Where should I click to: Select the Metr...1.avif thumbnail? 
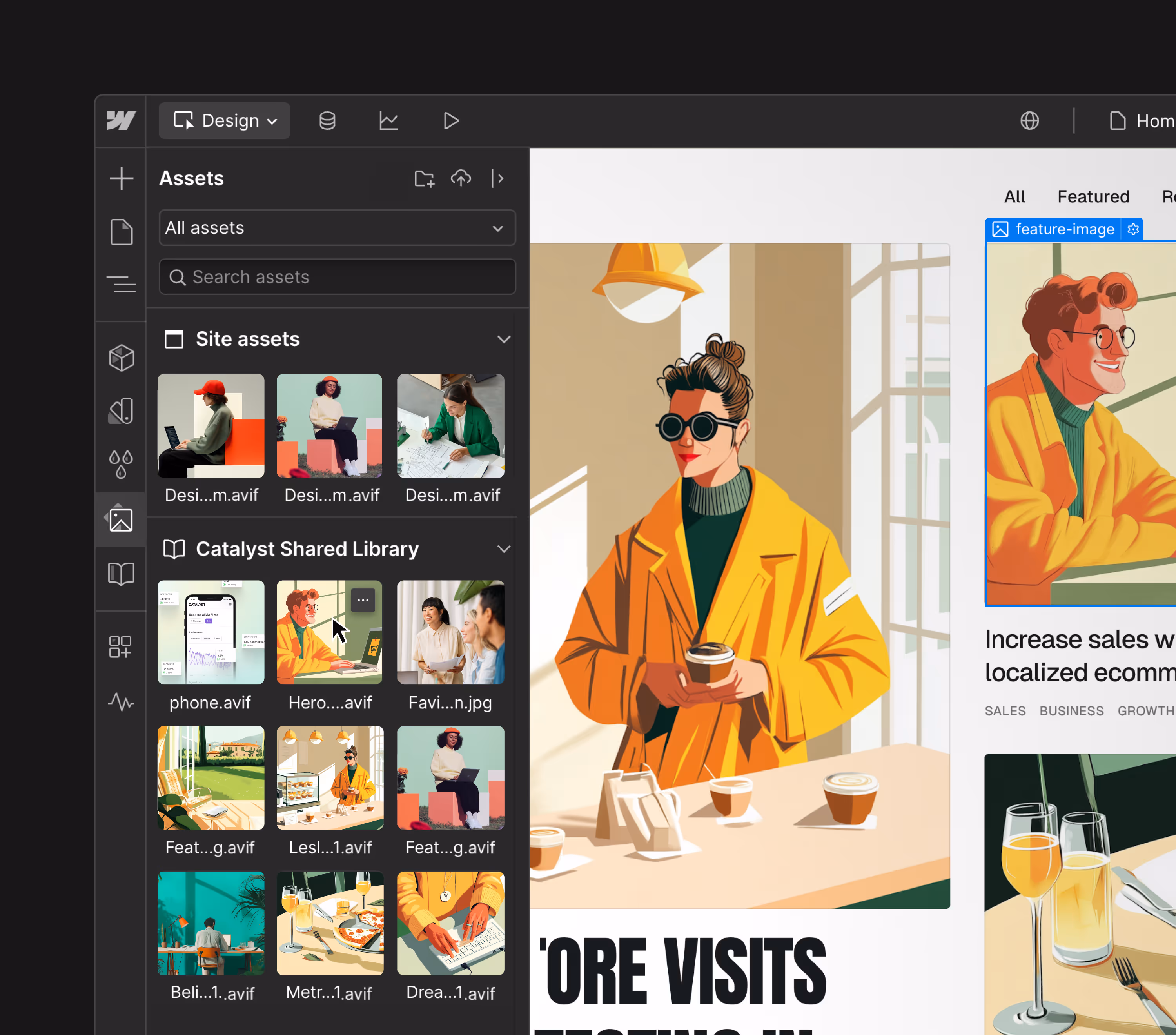click(x=330, y=923)
